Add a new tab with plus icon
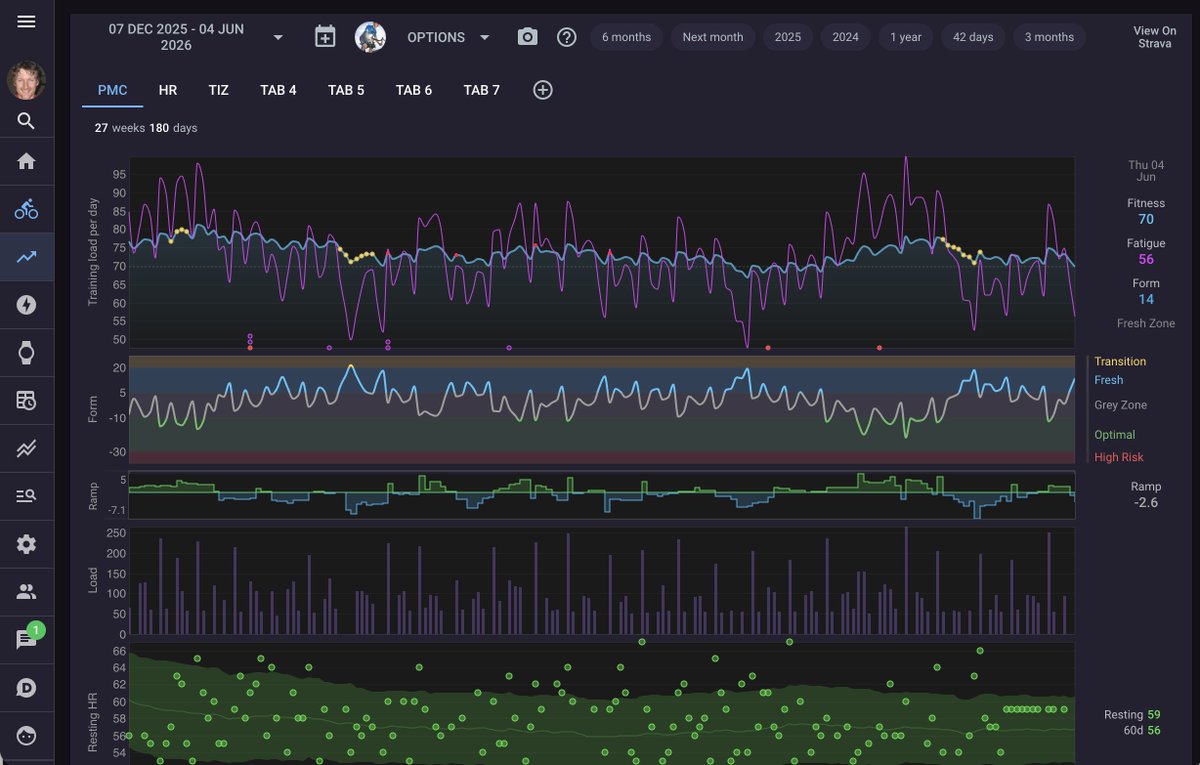Image resolution: width=1200 pixels, height=765 pixels. click(543, 90)
